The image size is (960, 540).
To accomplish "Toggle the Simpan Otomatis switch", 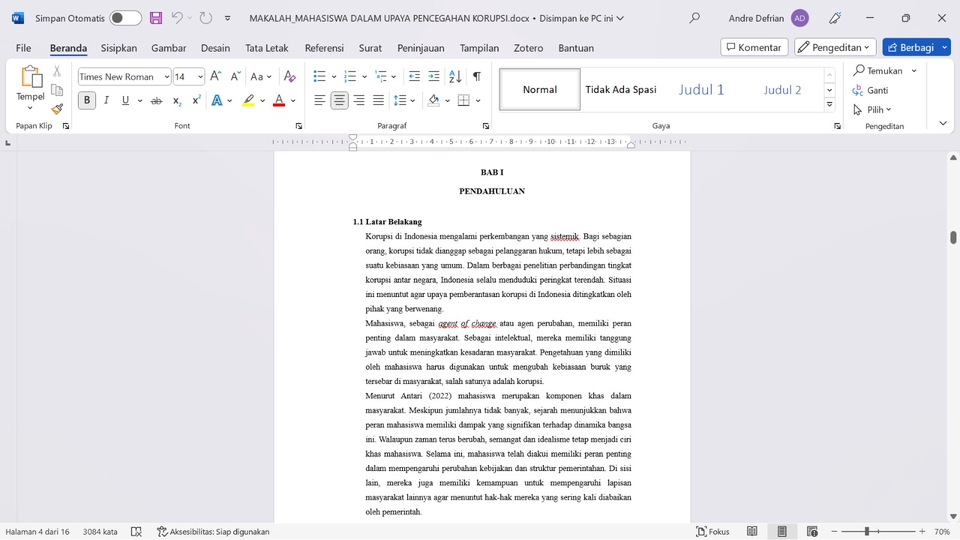I will (x=126, y=18).
